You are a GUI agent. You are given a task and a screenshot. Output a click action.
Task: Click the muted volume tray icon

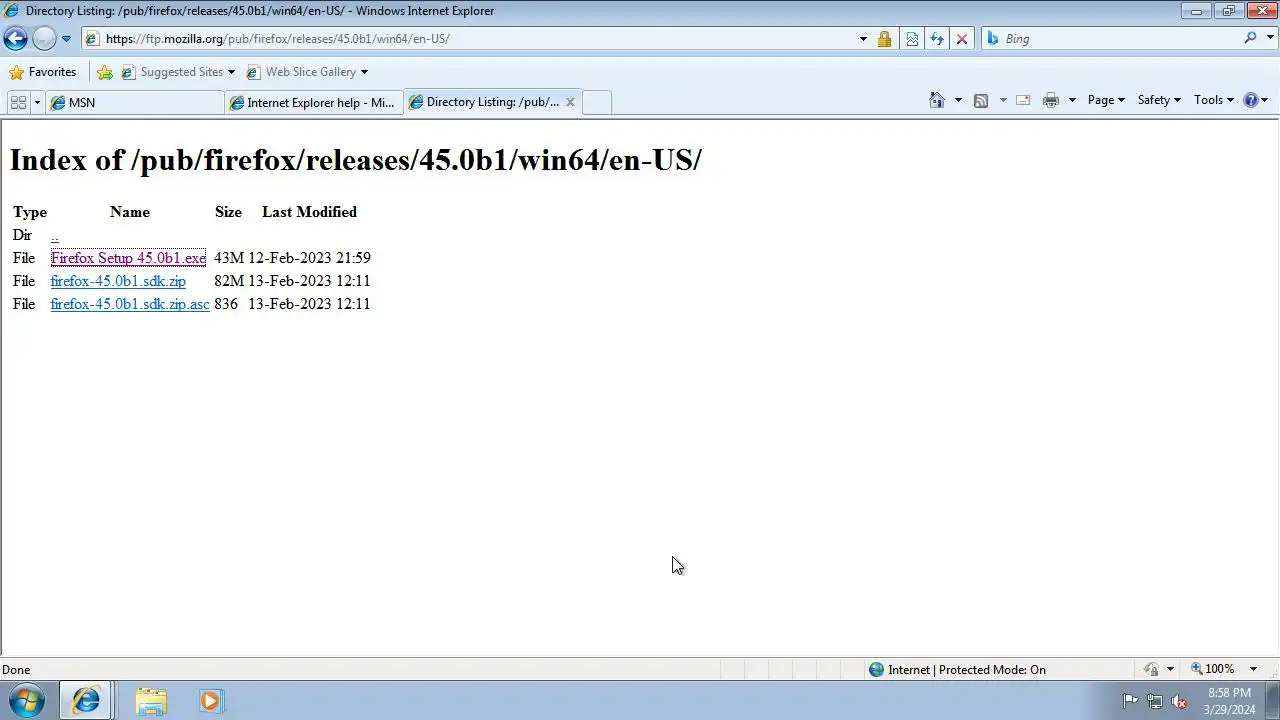coord(1179,701)
